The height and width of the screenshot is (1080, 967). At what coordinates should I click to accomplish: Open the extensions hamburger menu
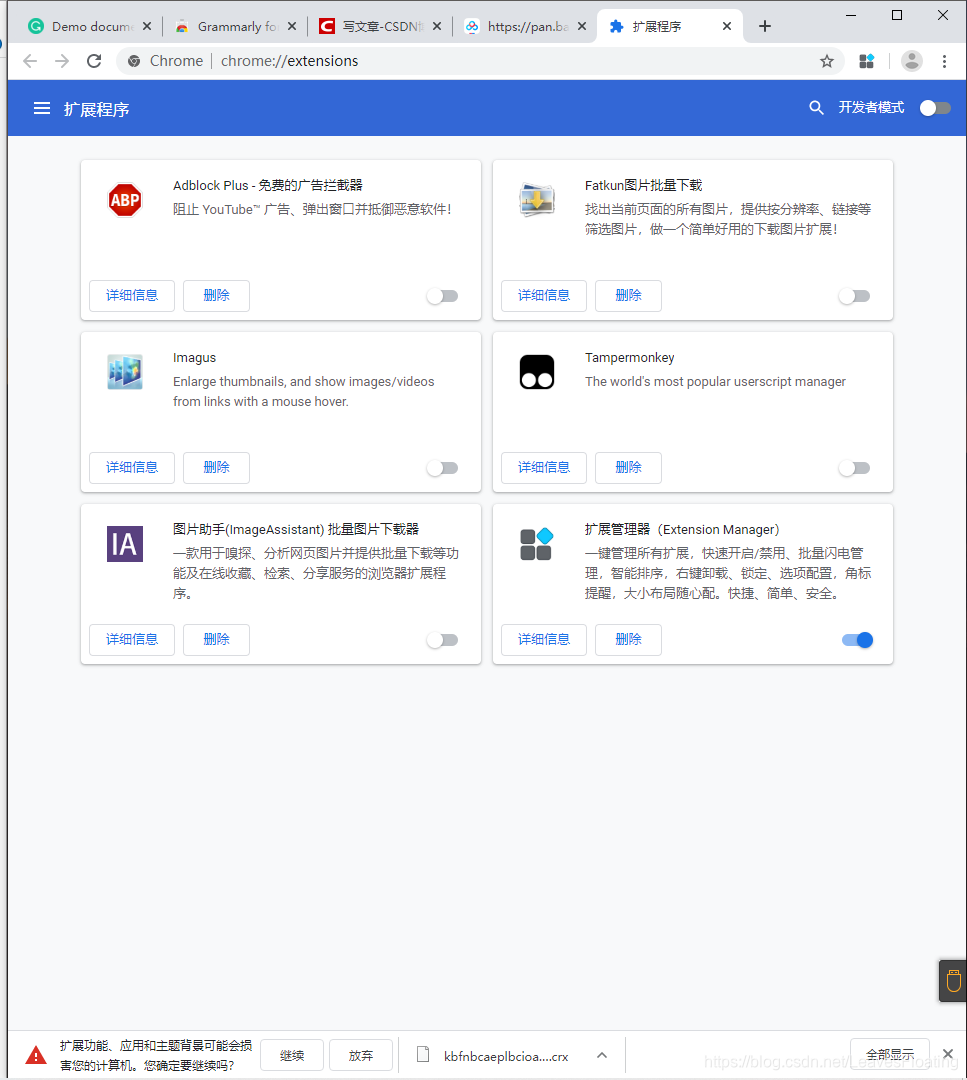(x=42, y=108)
